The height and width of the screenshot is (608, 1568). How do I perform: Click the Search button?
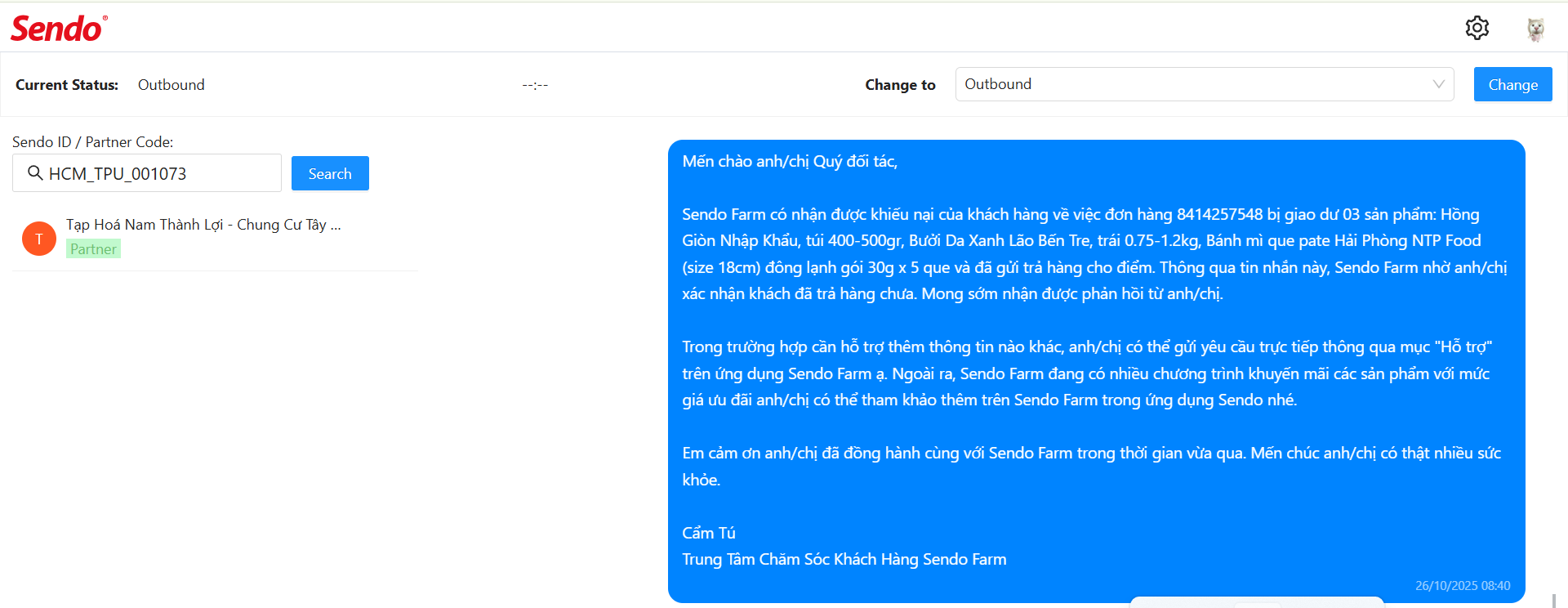tap(330, 173)
